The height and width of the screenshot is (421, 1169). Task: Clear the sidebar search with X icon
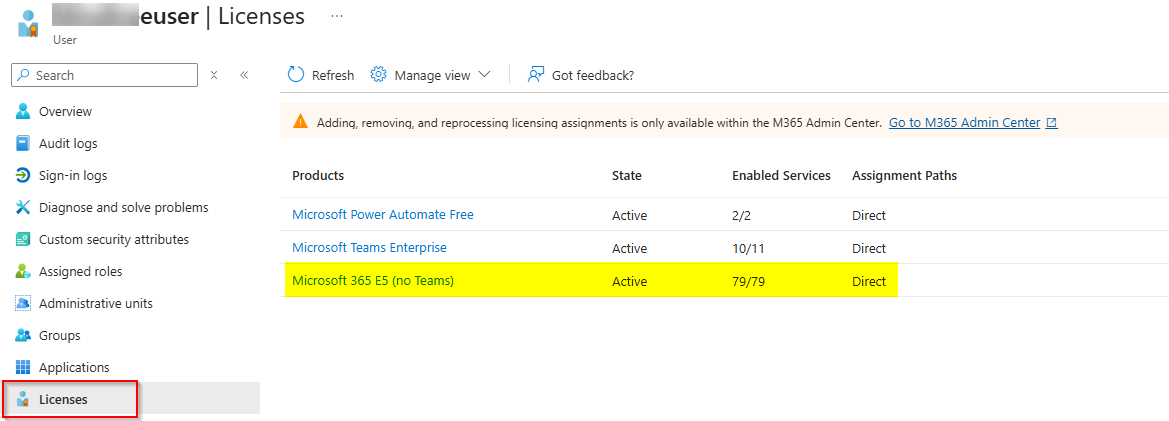(214, 75)
